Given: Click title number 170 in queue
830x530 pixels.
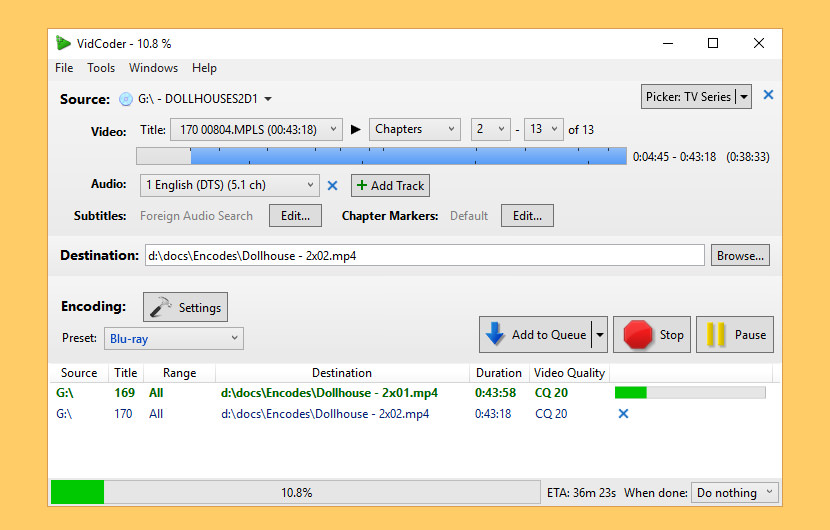Looking at the screenshot, I should (x=123, y=414).
